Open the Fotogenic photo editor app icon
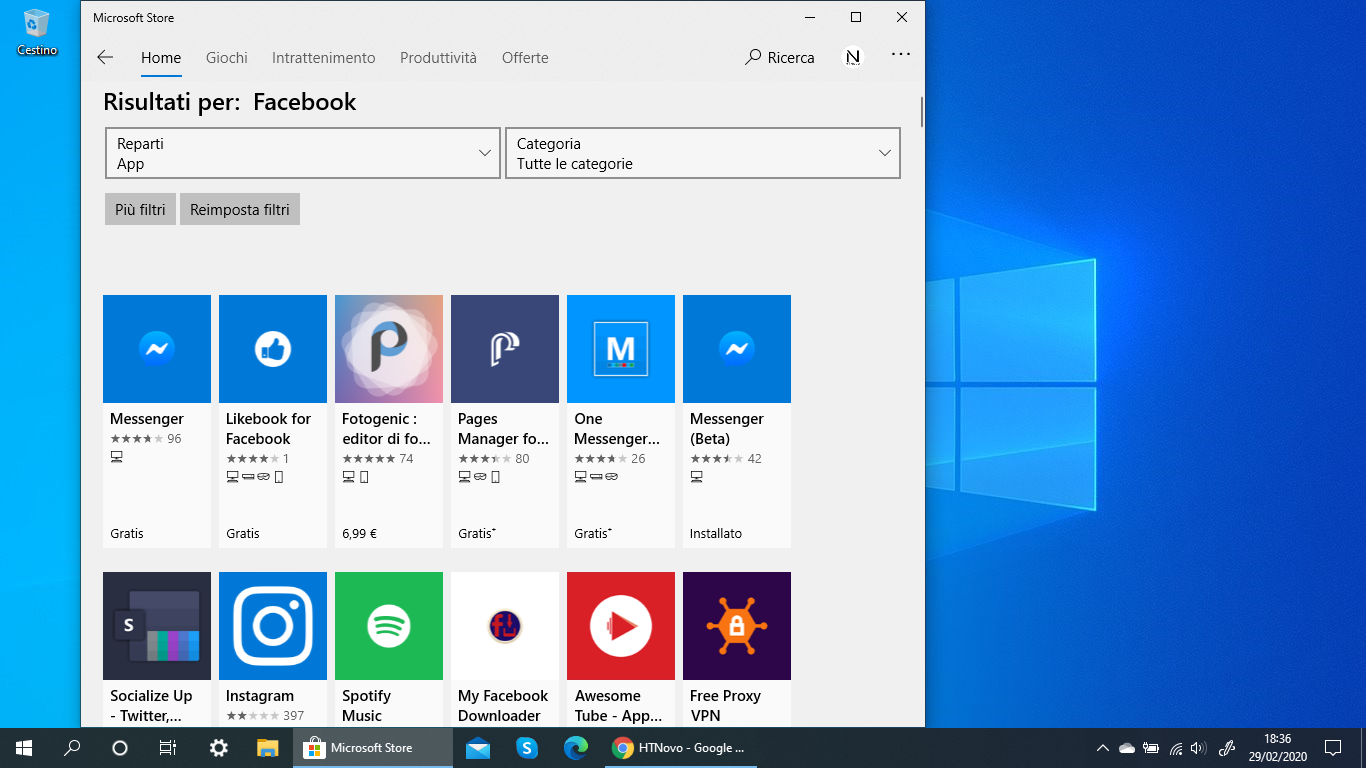 (389, 349)
